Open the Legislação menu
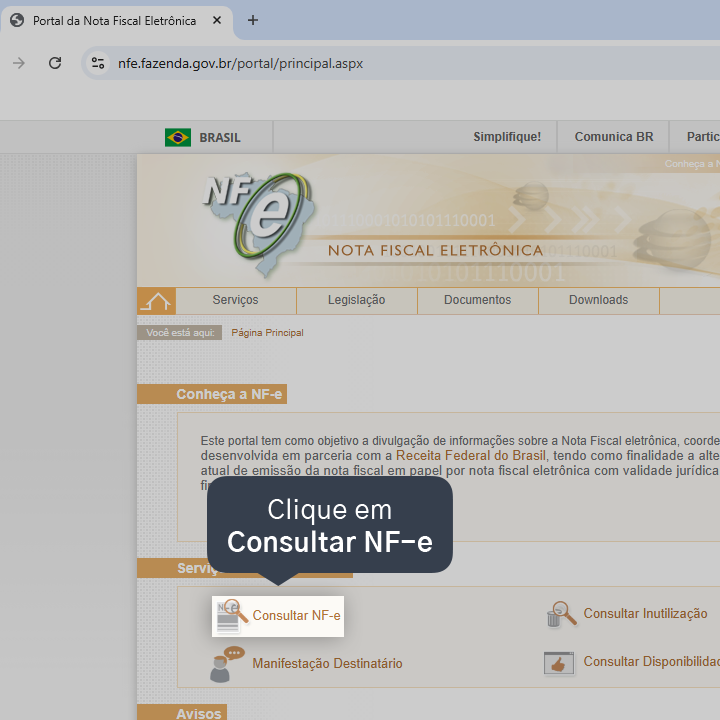This screenshot has width=720, height=720. (x=356, y=300)
